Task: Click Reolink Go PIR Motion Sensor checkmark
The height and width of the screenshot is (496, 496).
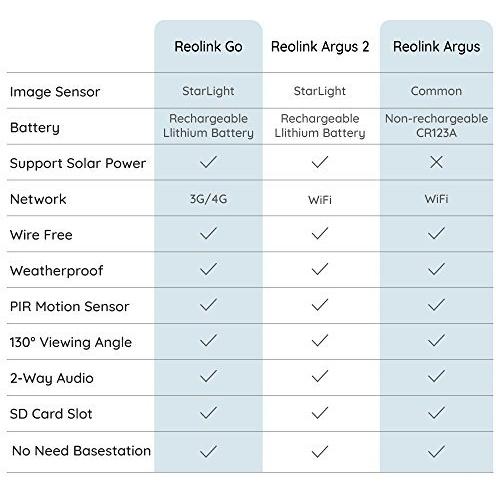Action: [208, 305]
